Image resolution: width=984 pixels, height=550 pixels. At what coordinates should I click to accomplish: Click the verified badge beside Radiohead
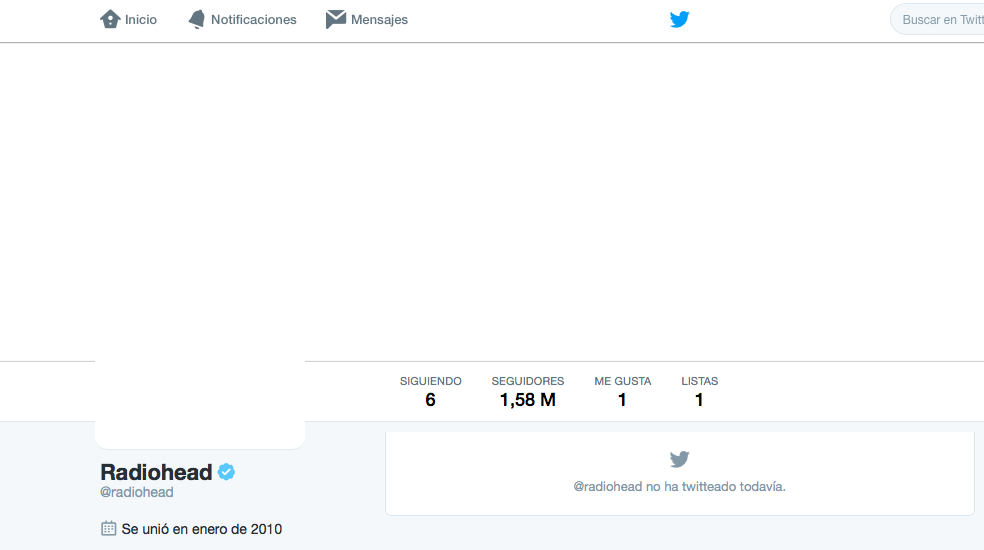tap(227, 472)
